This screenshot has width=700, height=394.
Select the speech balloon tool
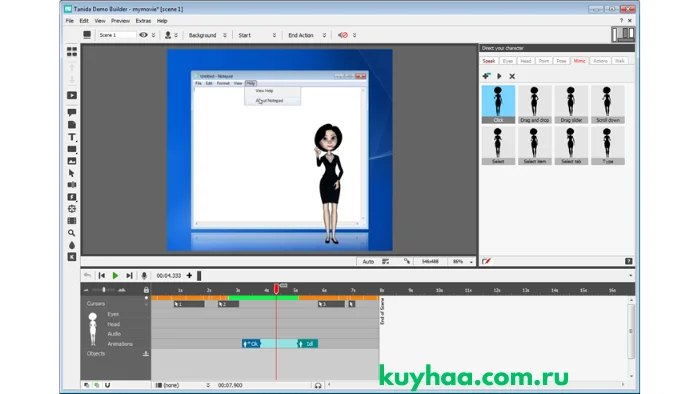pyautogui.click(x=71, y=112)
